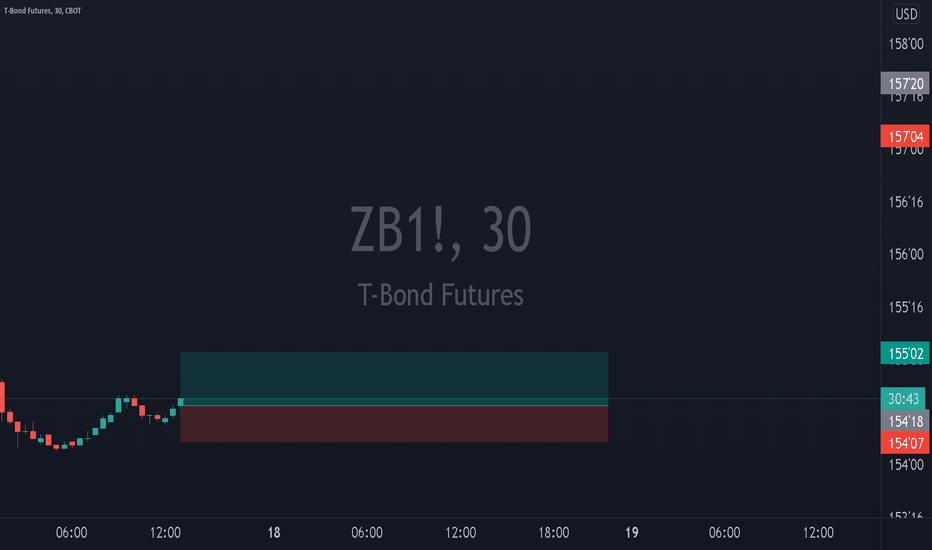Click the red stop-loss zone rectangle

coord(394,424)
